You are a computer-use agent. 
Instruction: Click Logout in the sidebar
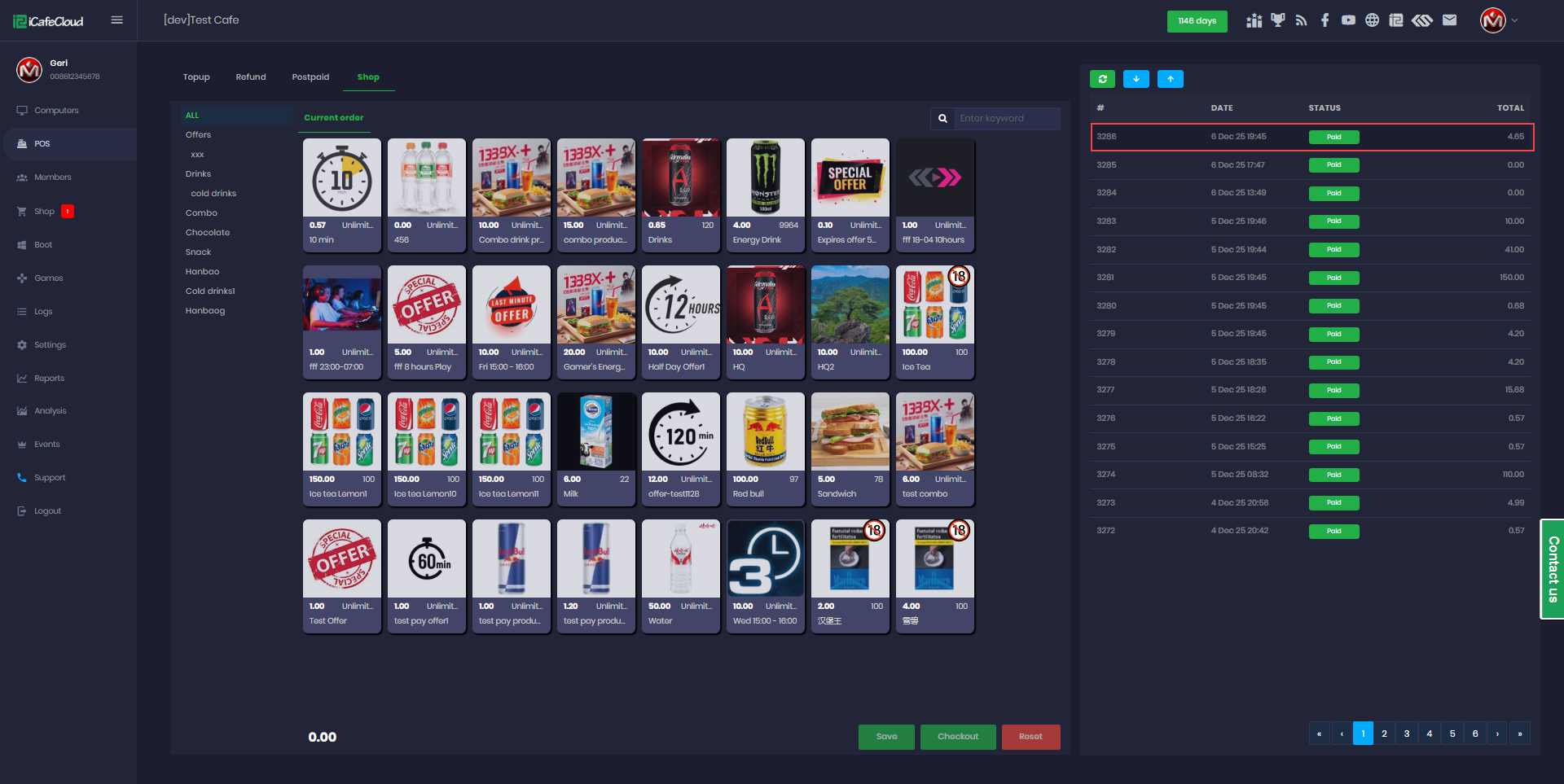pyautogui.click(x=47, y=511)
